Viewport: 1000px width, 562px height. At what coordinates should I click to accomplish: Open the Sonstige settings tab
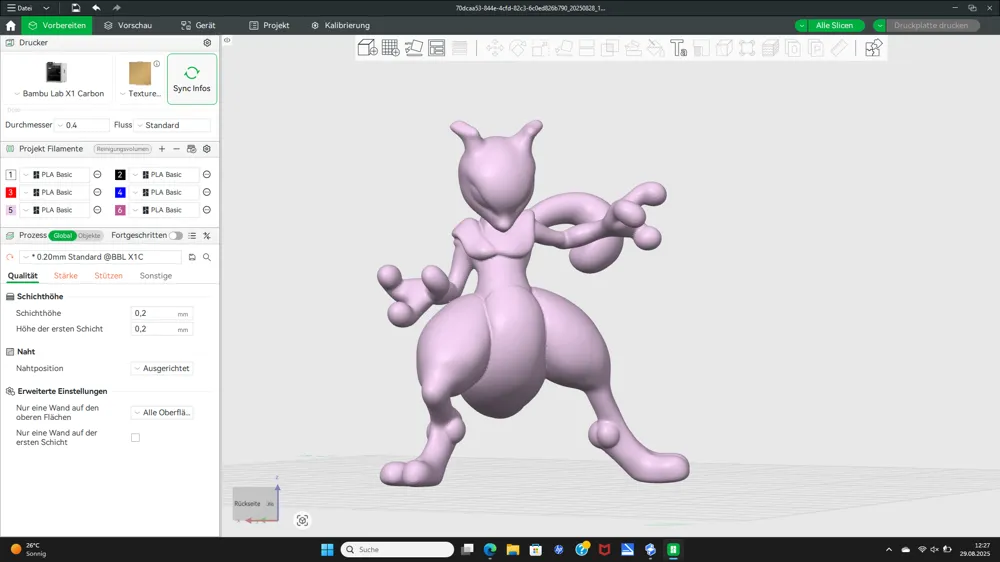156,276
